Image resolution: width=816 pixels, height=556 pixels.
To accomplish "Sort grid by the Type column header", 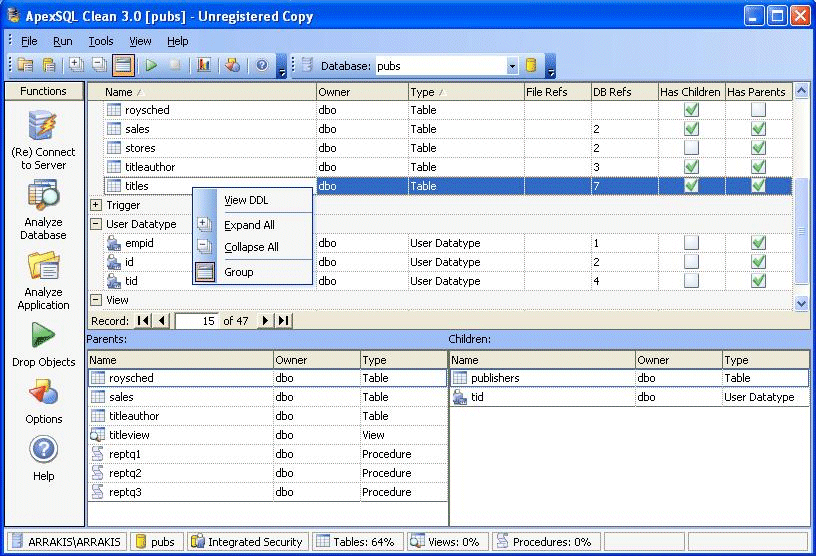I will point(466,92).
